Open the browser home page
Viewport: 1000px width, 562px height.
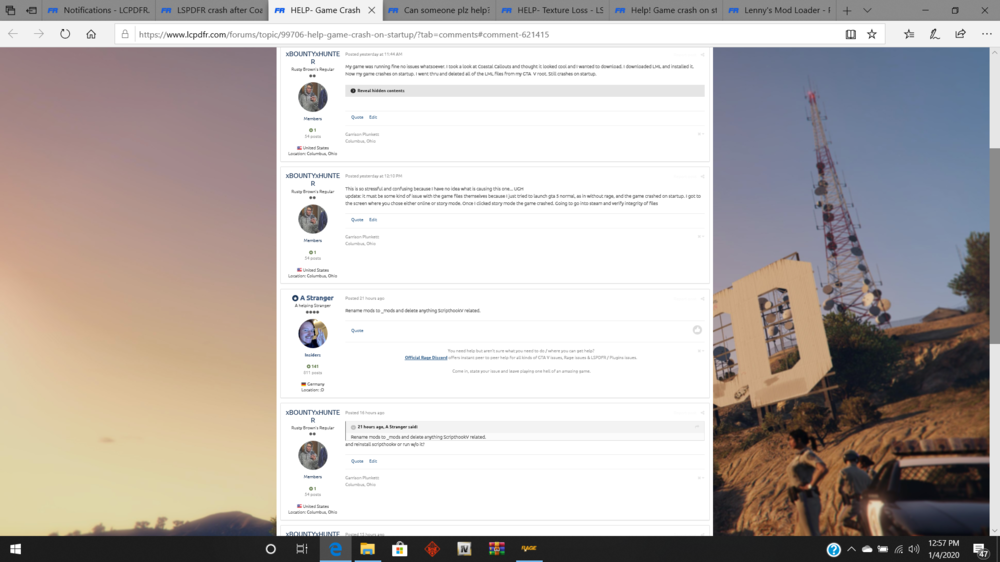pos(91,34)
